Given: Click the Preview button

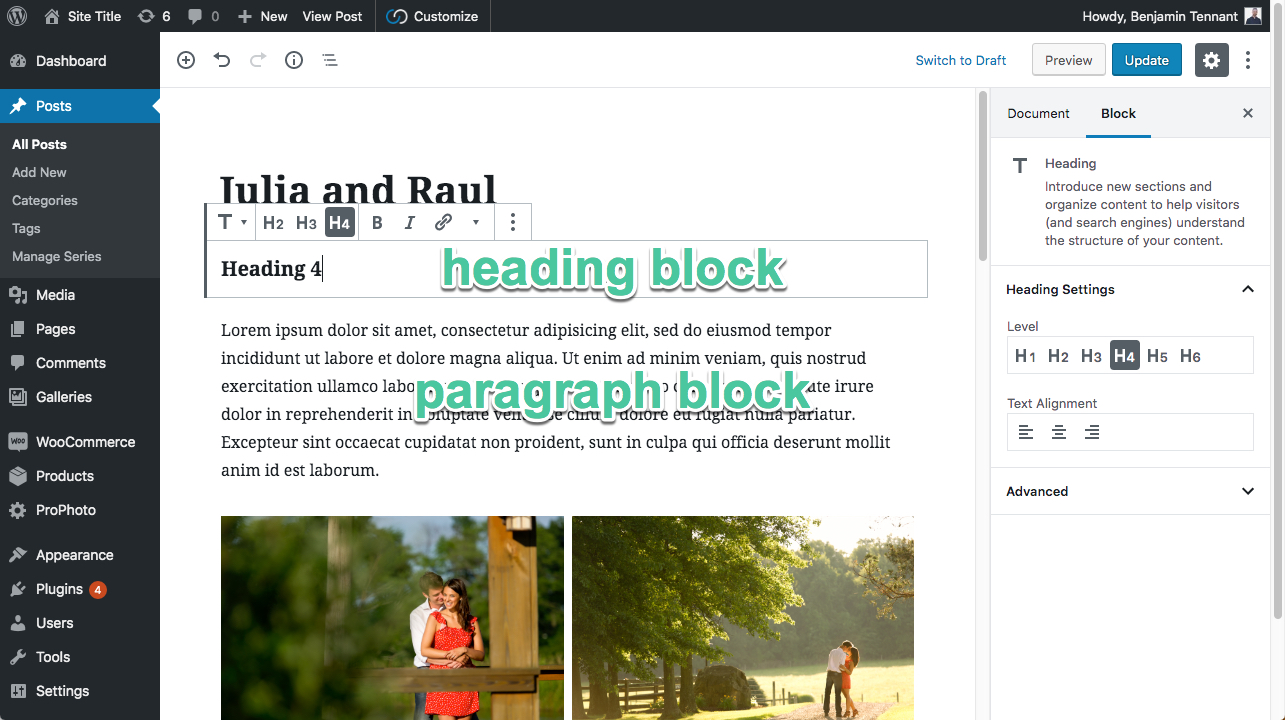Looking at the screenshot, I should [x=1069, y=60].
